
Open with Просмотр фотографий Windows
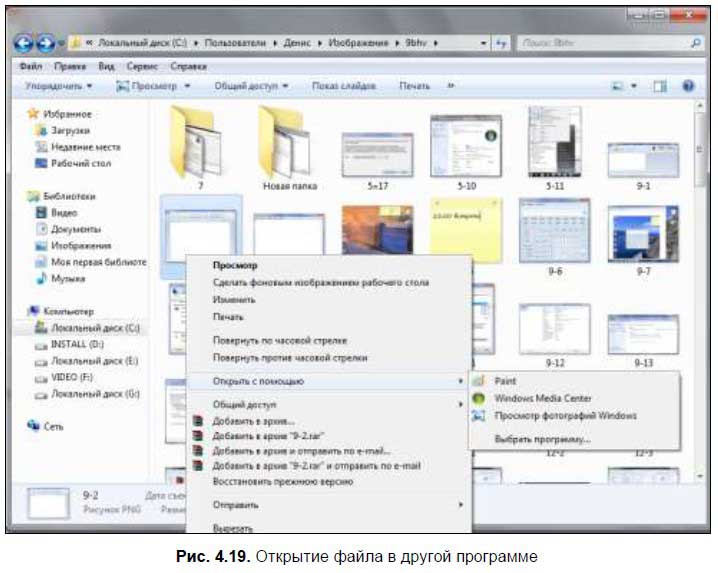tap(565, 415)
